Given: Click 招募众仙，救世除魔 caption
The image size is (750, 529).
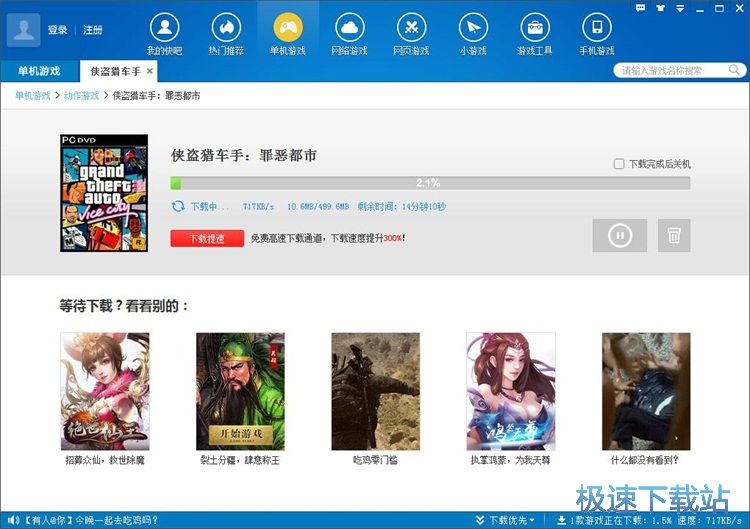Looking at the screenshot, I should point(105,460).
